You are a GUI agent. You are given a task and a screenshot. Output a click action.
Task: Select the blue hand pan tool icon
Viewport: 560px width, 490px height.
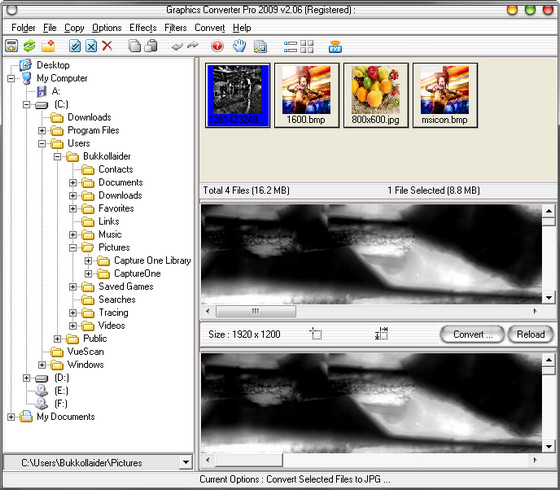pyautogui.click(x=239, y=46)
